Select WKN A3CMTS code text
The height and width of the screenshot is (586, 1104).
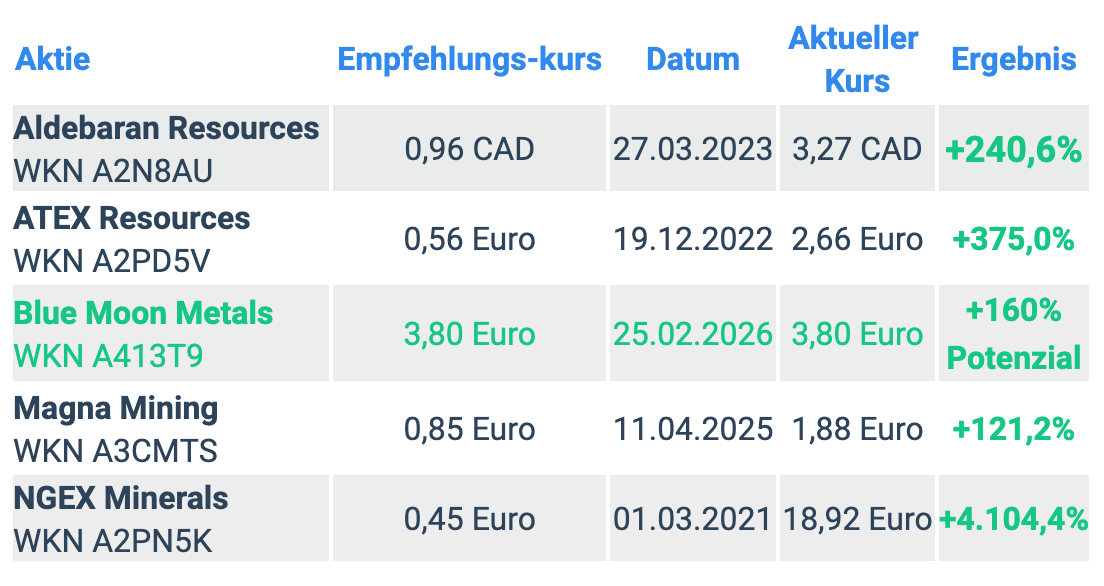(115, 451)
